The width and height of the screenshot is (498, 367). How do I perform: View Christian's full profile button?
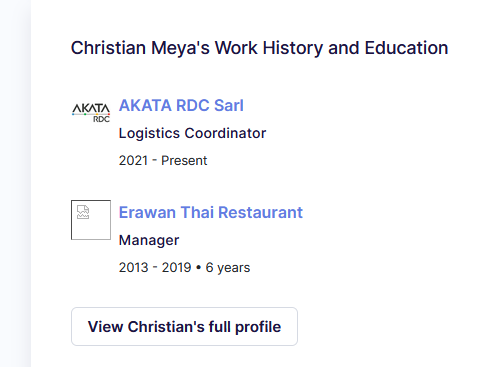[184, 326]
